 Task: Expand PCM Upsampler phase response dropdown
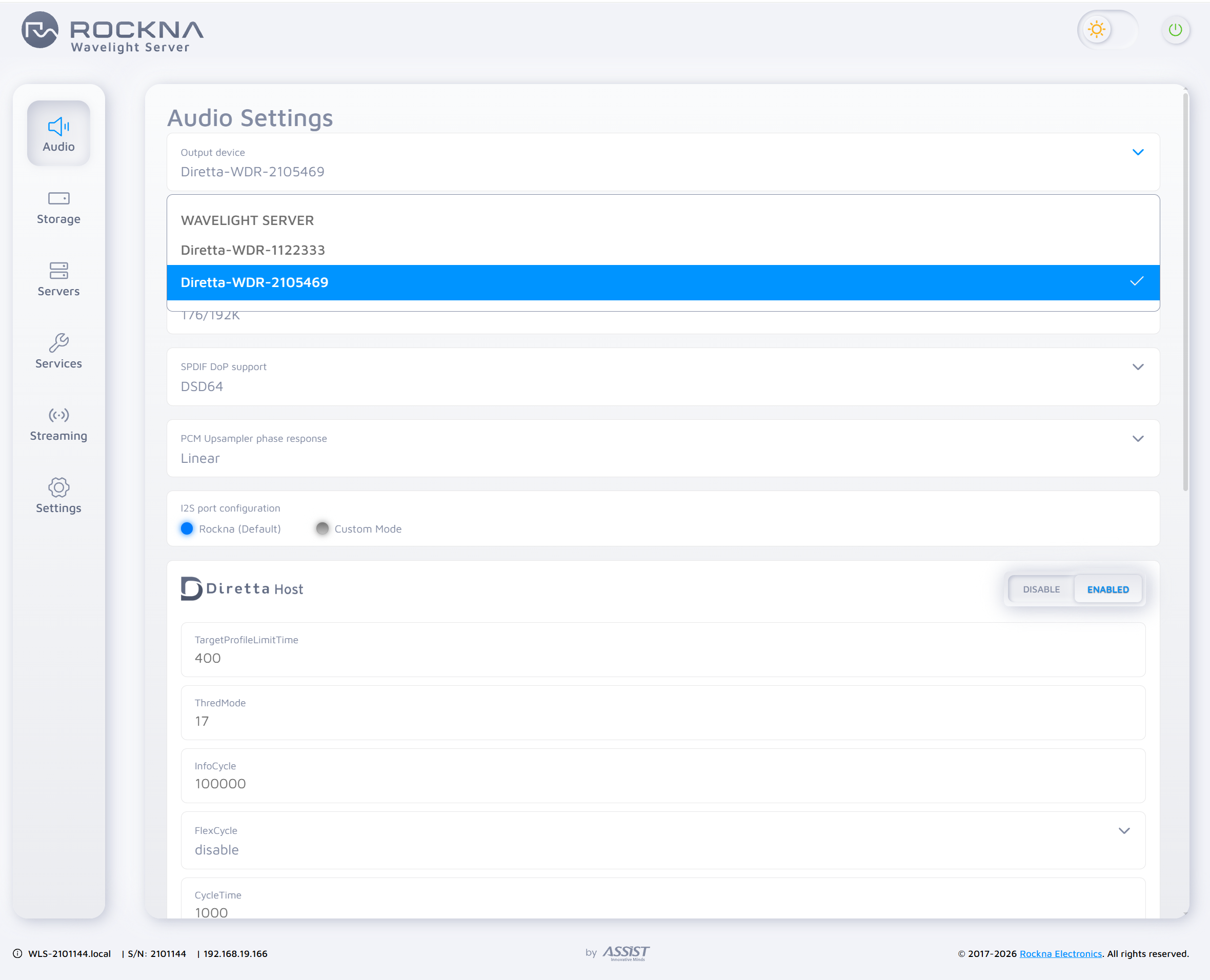tap(1138, 439)
